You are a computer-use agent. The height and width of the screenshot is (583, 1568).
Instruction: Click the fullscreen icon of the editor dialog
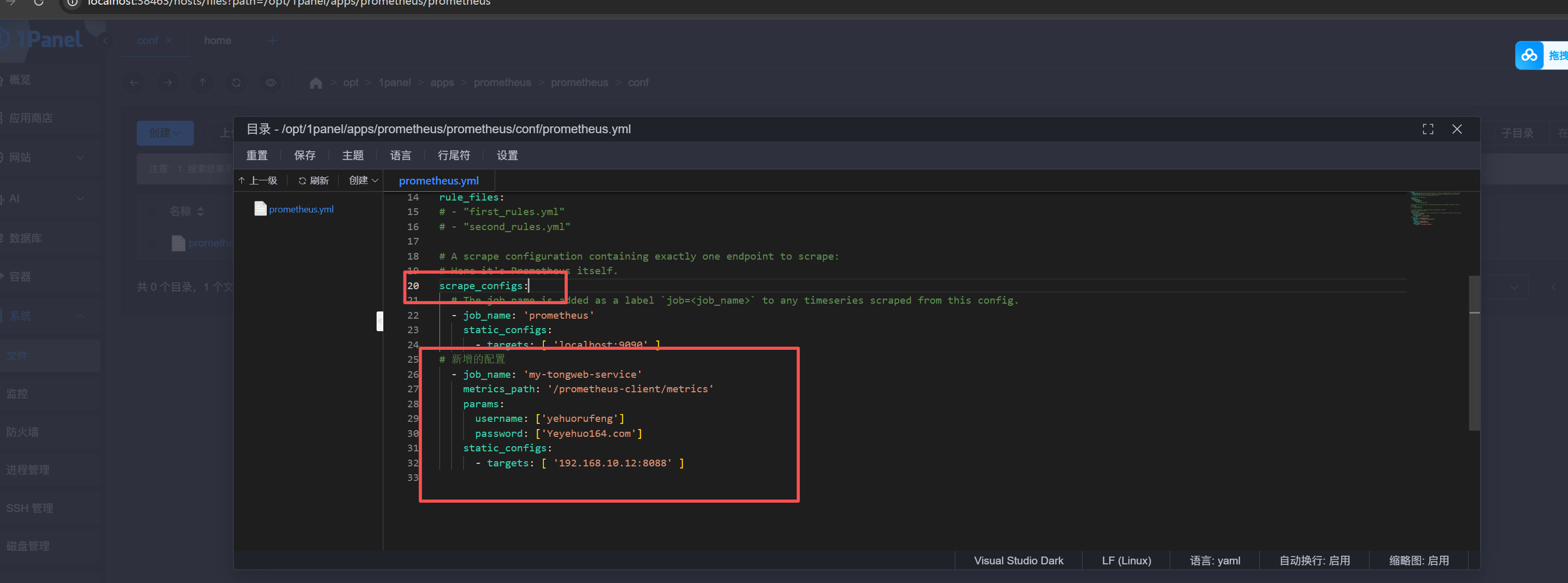pos(1428,129)
